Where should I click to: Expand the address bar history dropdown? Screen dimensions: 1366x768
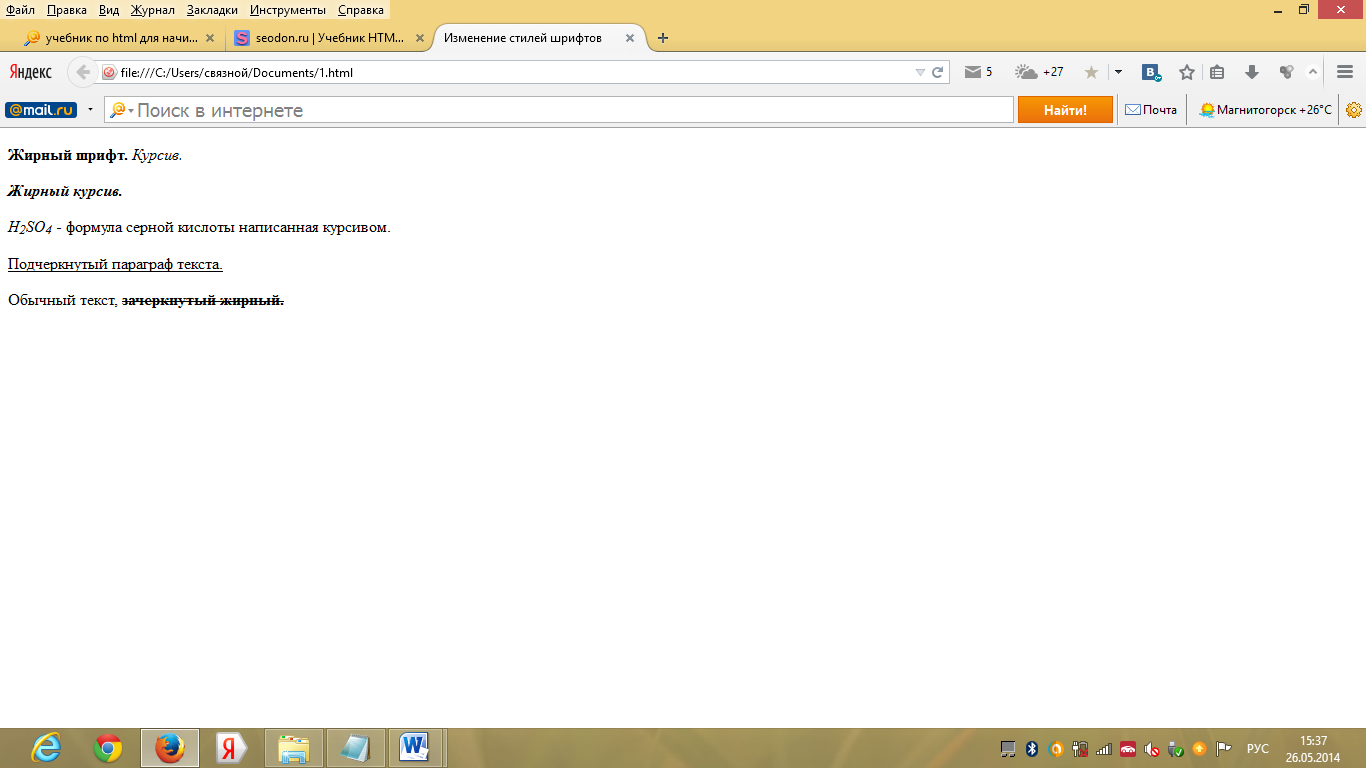tap(920, 72)
